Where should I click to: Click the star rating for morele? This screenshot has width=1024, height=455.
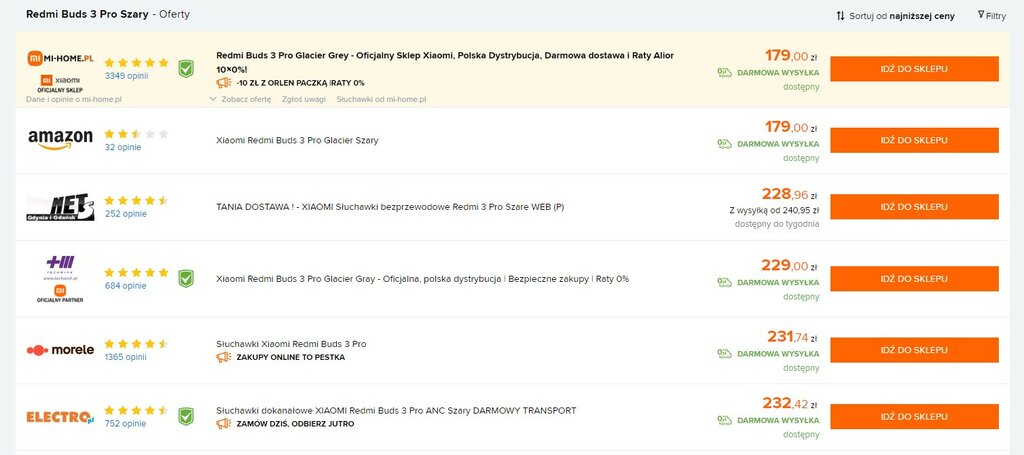tap(136, 344)
